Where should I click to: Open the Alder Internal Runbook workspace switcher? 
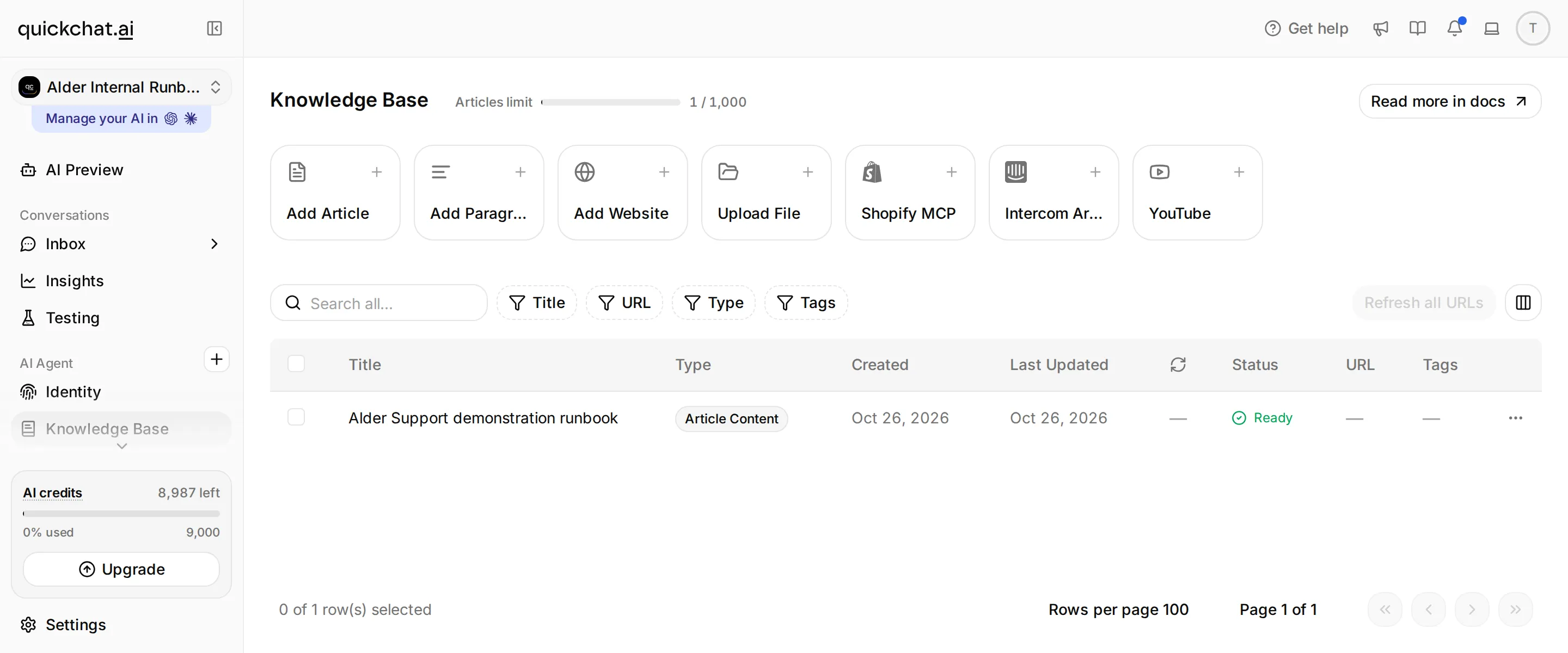point(121,87)
